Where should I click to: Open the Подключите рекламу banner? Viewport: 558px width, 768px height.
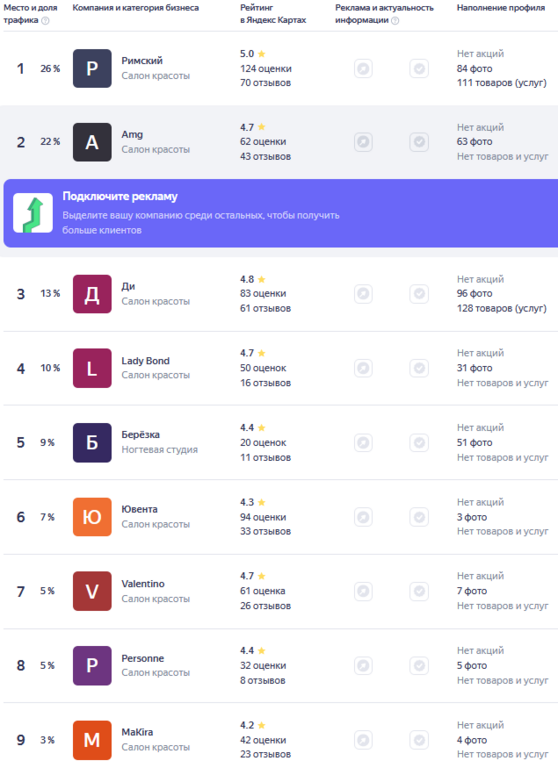[281, 213]
